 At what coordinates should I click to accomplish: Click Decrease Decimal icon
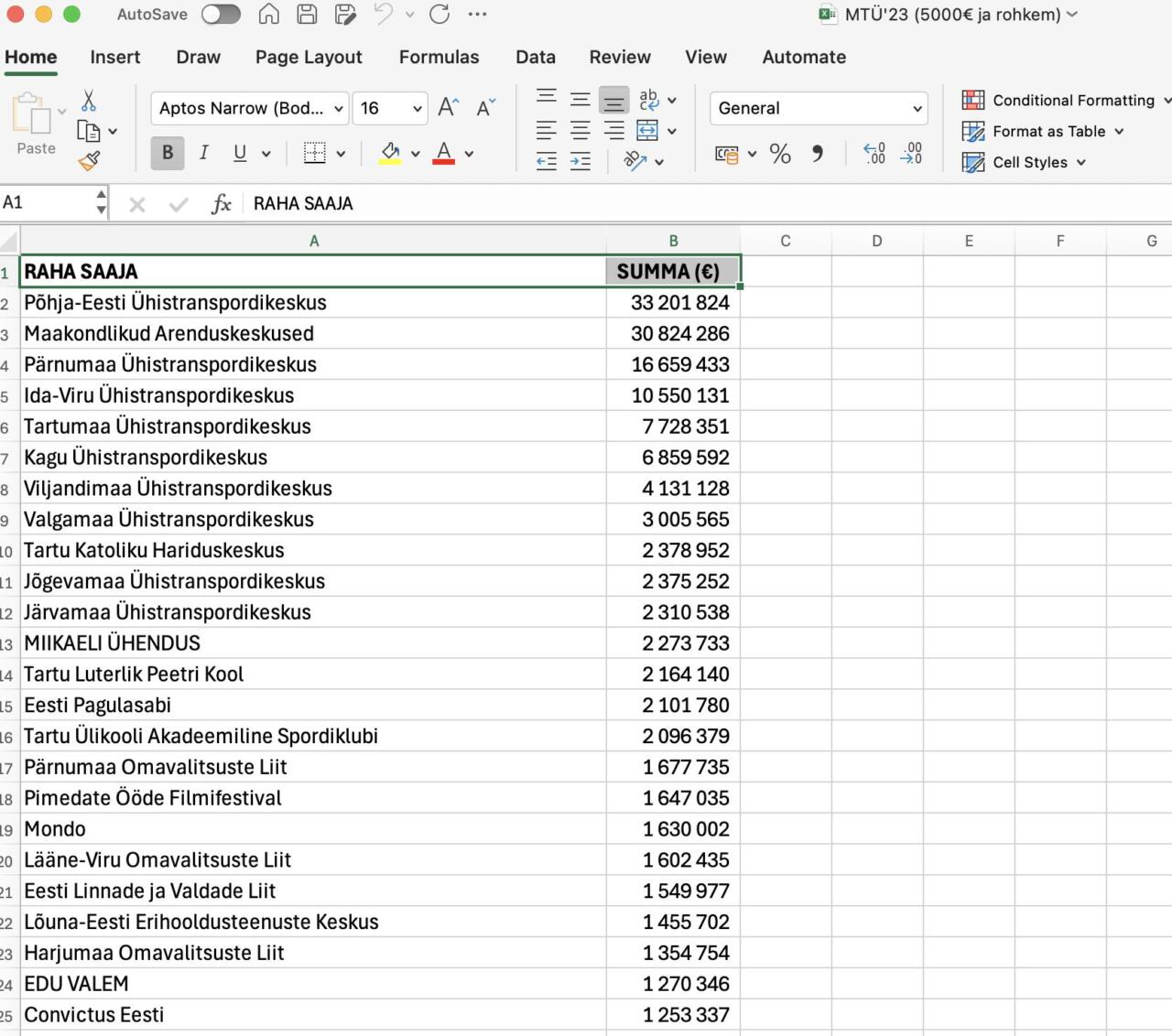tap(911, 153)
